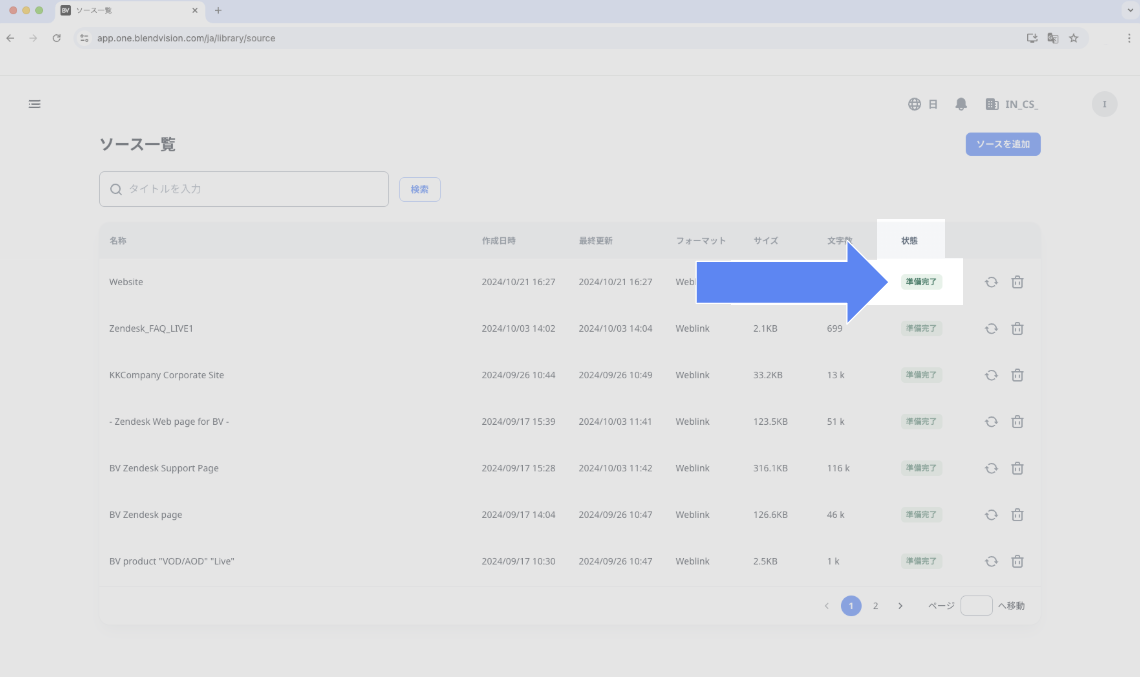This screenshot has height=677, width=1140.
Task: Click the translate page icon
Action: pos(1052,38)
